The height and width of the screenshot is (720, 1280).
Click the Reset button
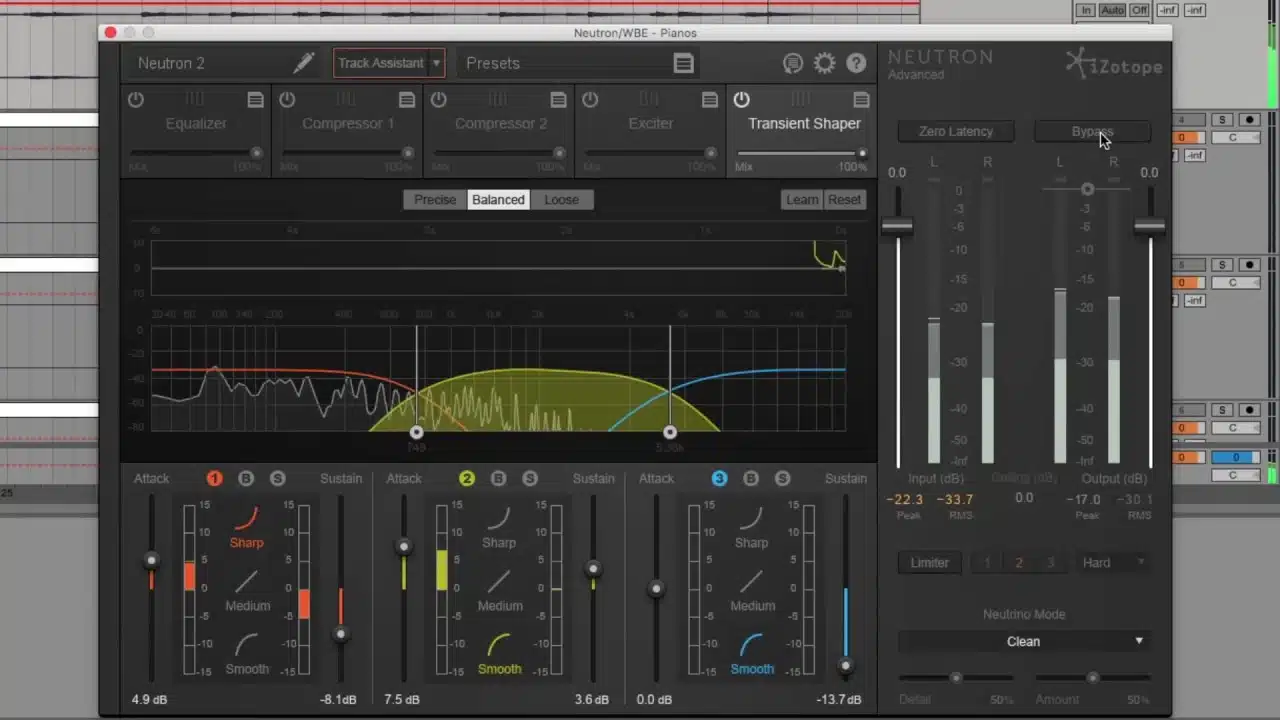coord(844,200)
